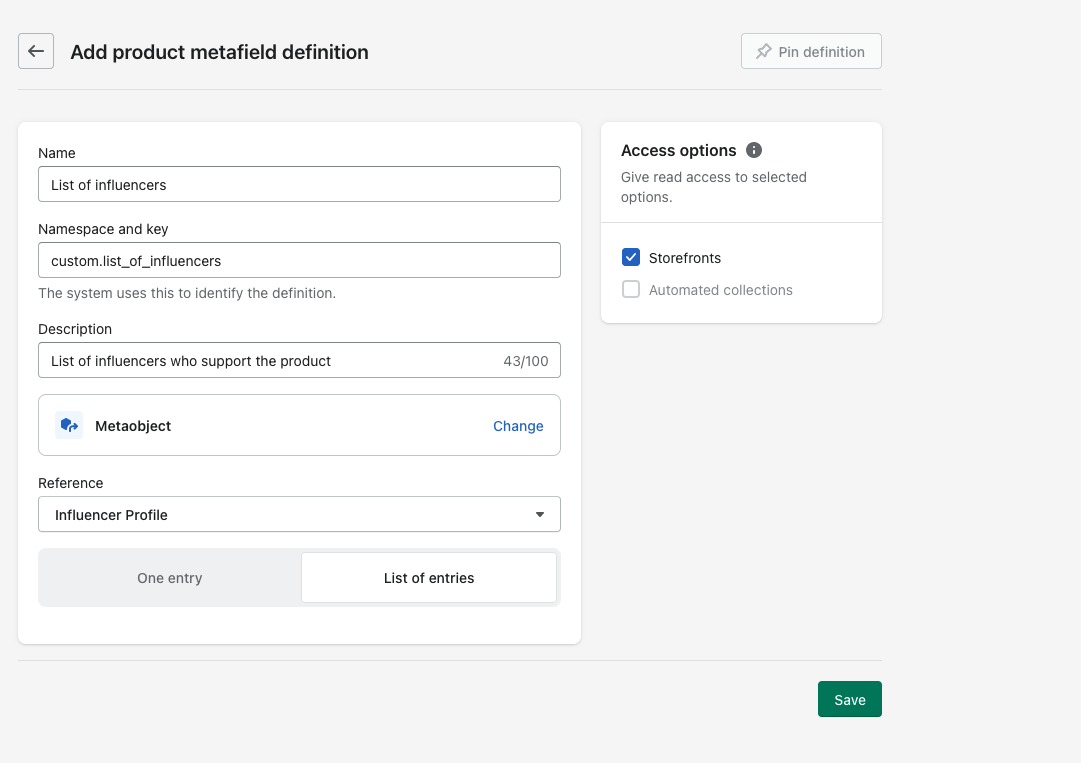Enable the Automated collections checkbox
This screenshot has width=1081, height=763.
[631, 290]
